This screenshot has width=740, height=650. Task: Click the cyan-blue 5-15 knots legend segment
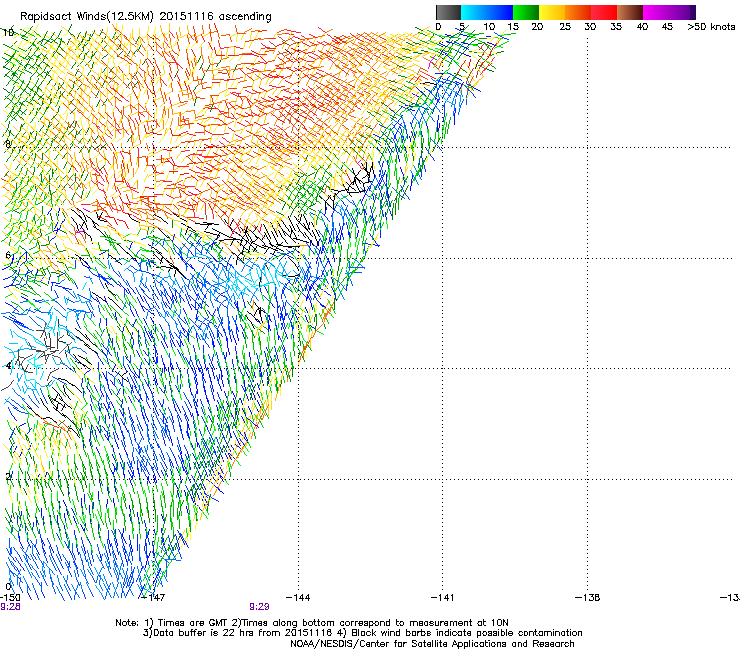[487, 12]
